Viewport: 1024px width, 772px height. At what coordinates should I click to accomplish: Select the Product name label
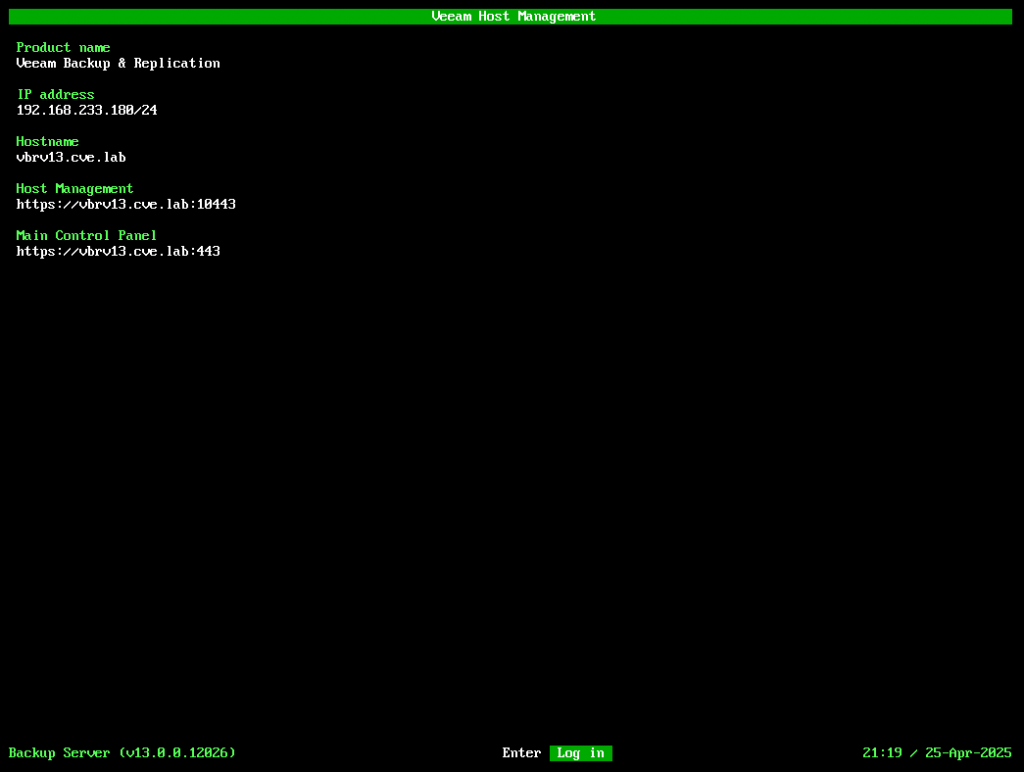[x=63, y=48]
